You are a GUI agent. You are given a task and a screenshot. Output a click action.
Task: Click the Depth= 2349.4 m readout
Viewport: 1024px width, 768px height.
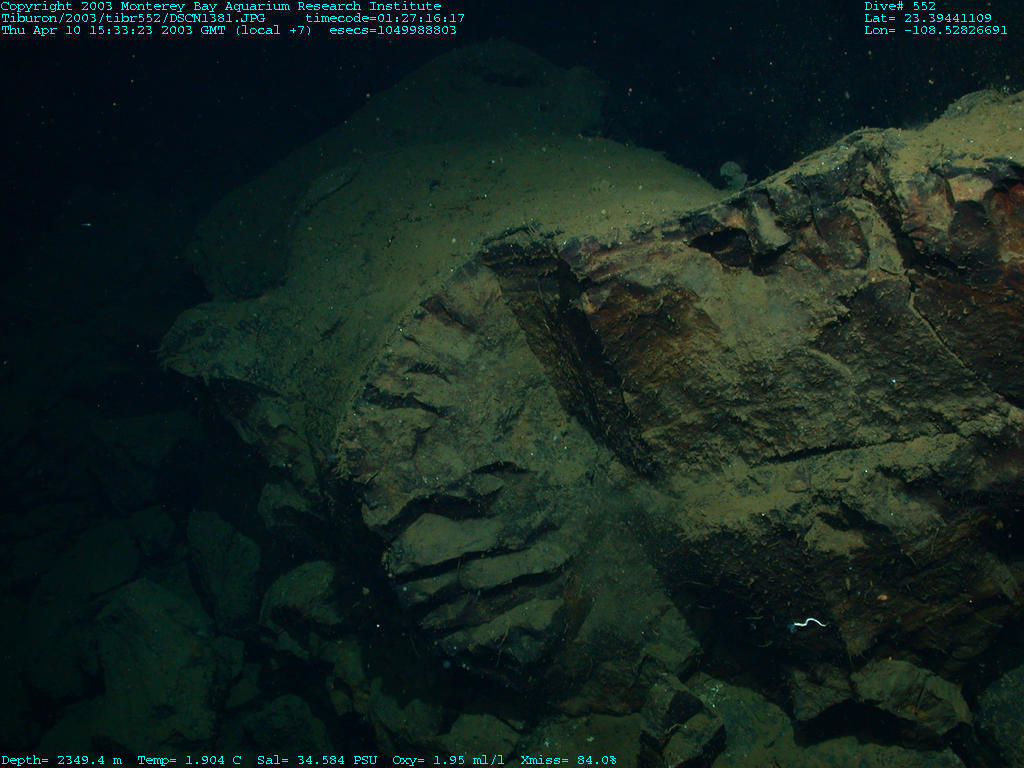point(61,760)
